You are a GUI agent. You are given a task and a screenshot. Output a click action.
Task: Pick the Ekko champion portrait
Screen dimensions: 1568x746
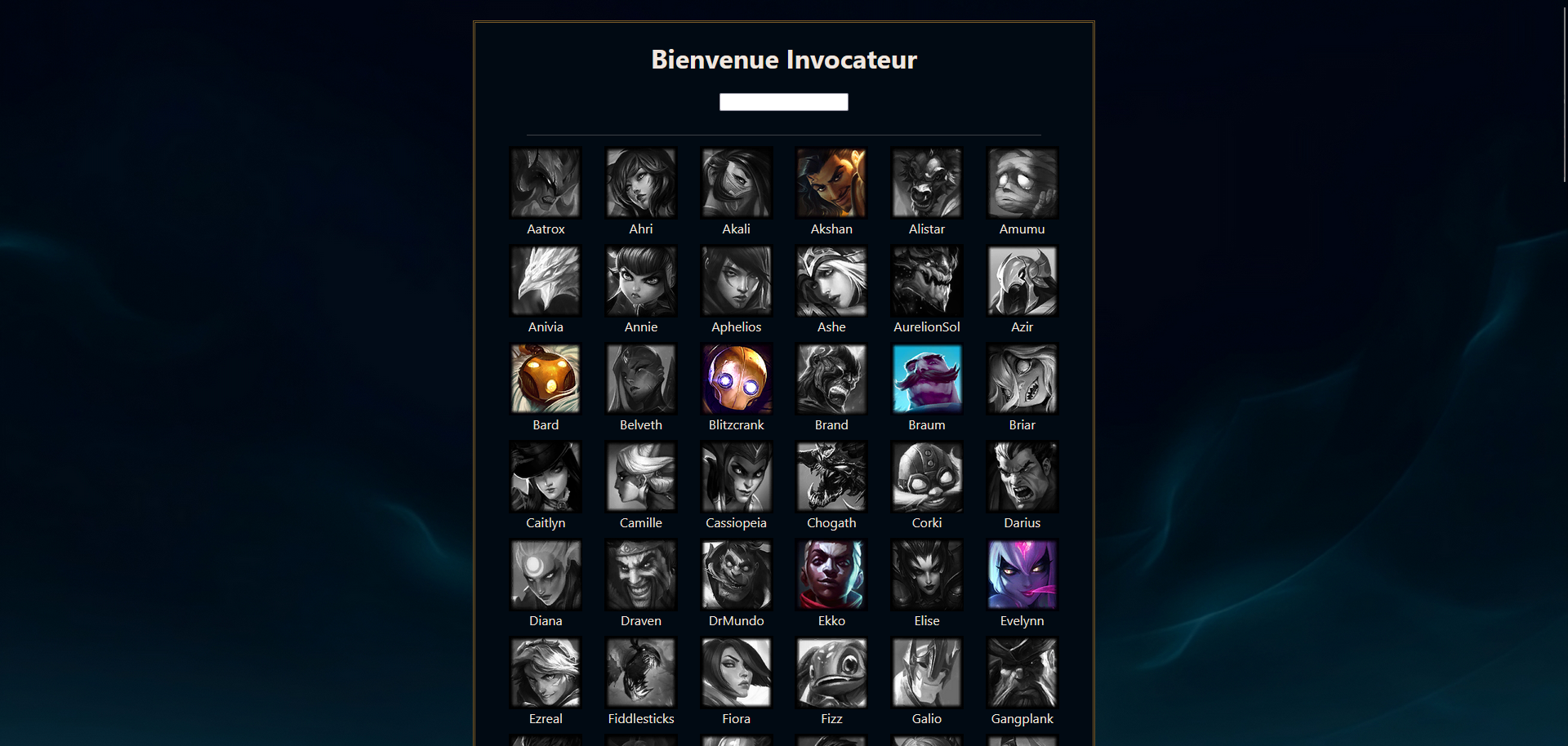(x=831, y=575)
